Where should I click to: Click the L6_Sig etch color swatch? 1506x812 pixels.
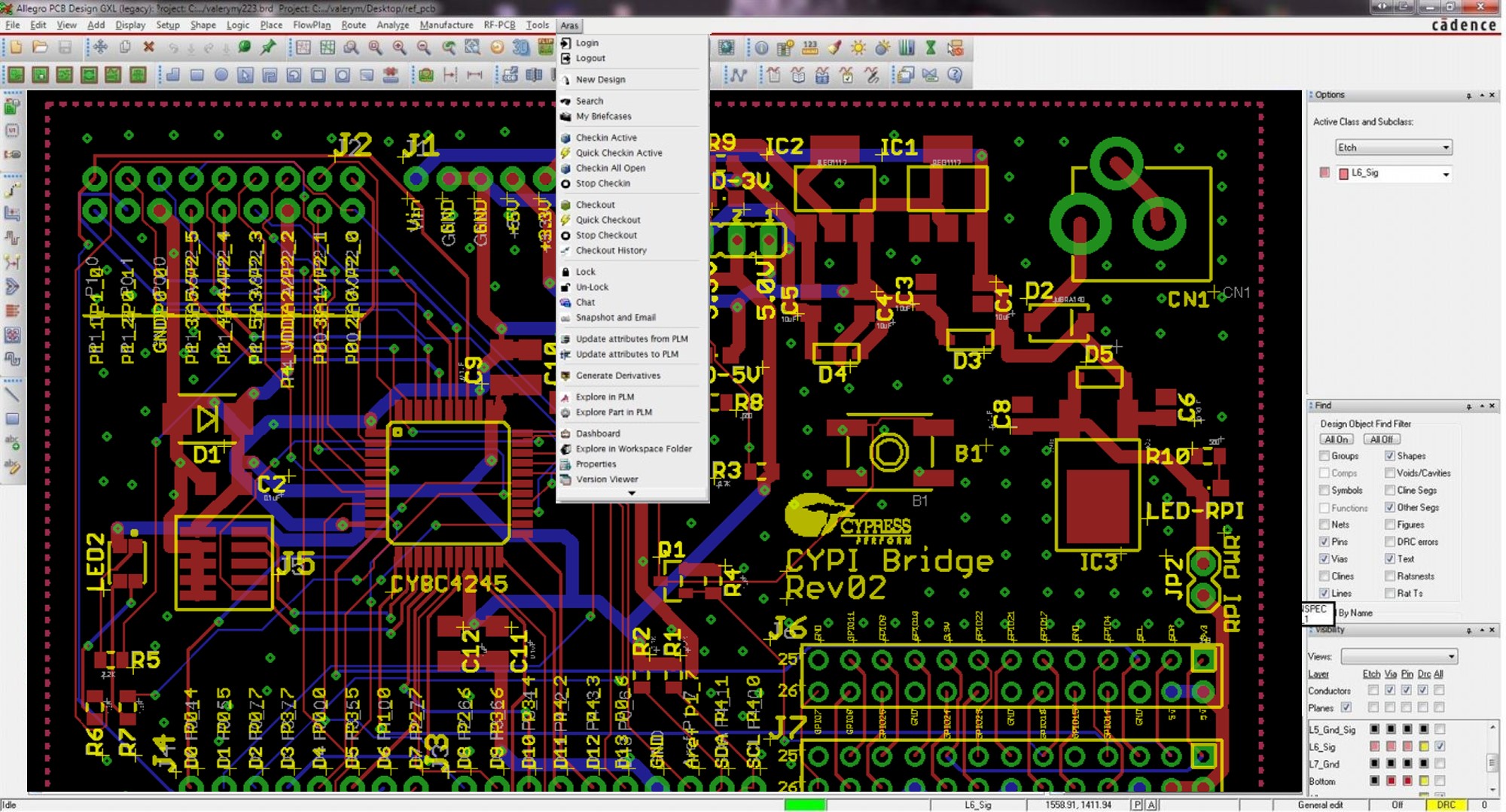tap(1374, 747)
